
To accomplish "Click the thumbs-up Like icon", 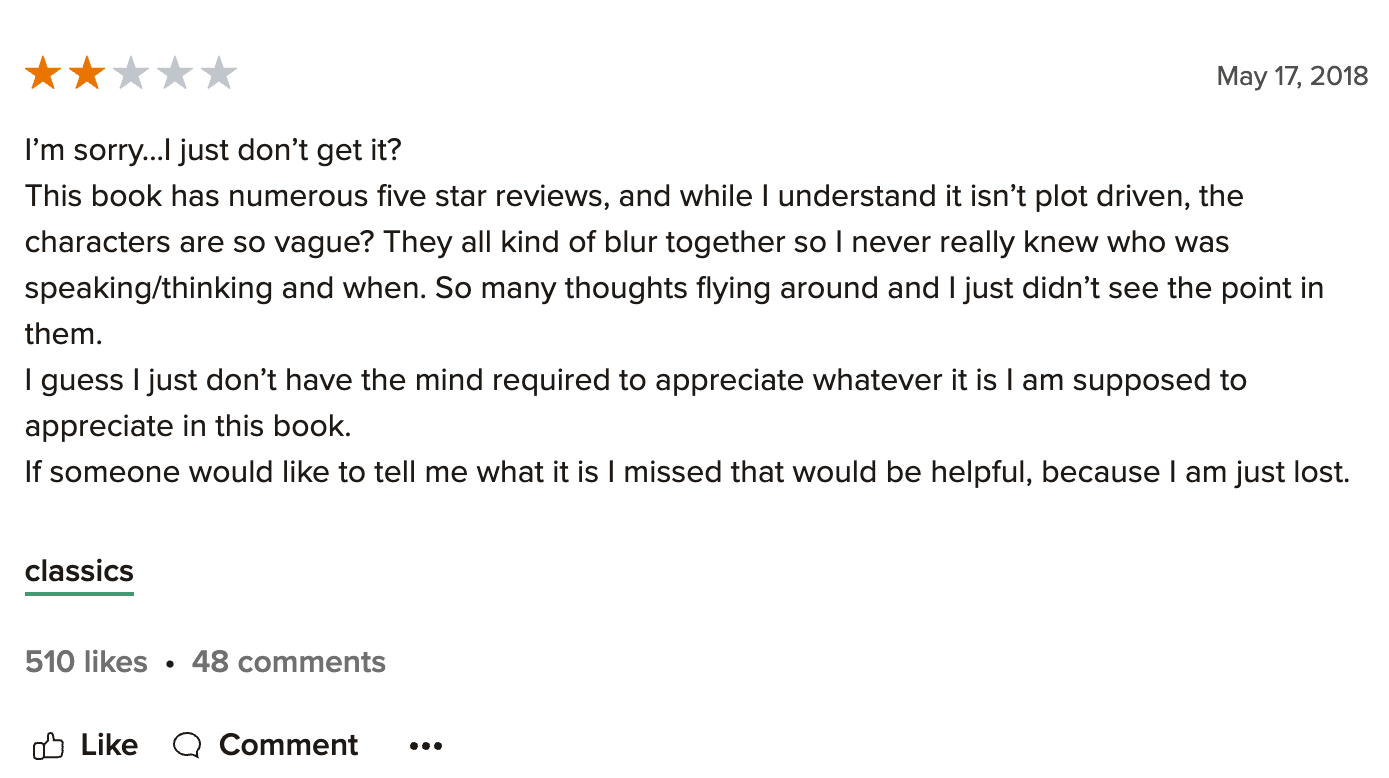I will click(x=49, y=745).
